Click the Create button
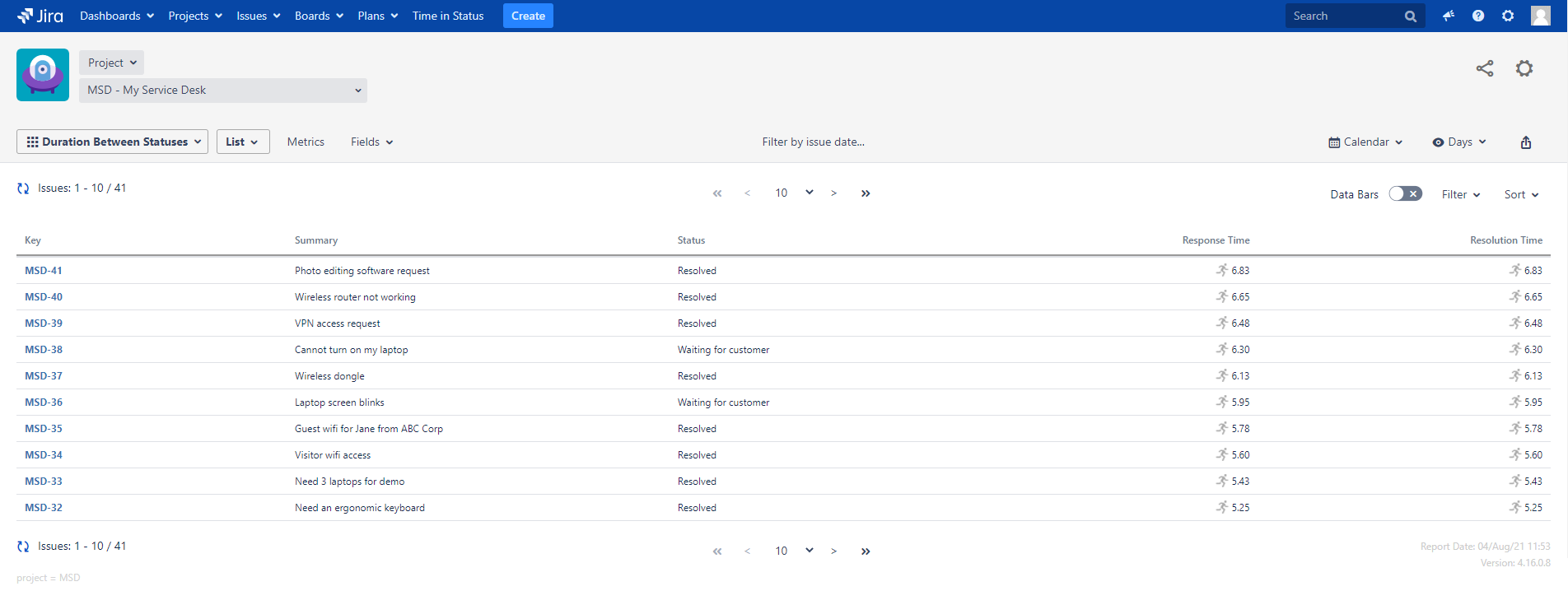1568x591 pixels. (528, 16)
